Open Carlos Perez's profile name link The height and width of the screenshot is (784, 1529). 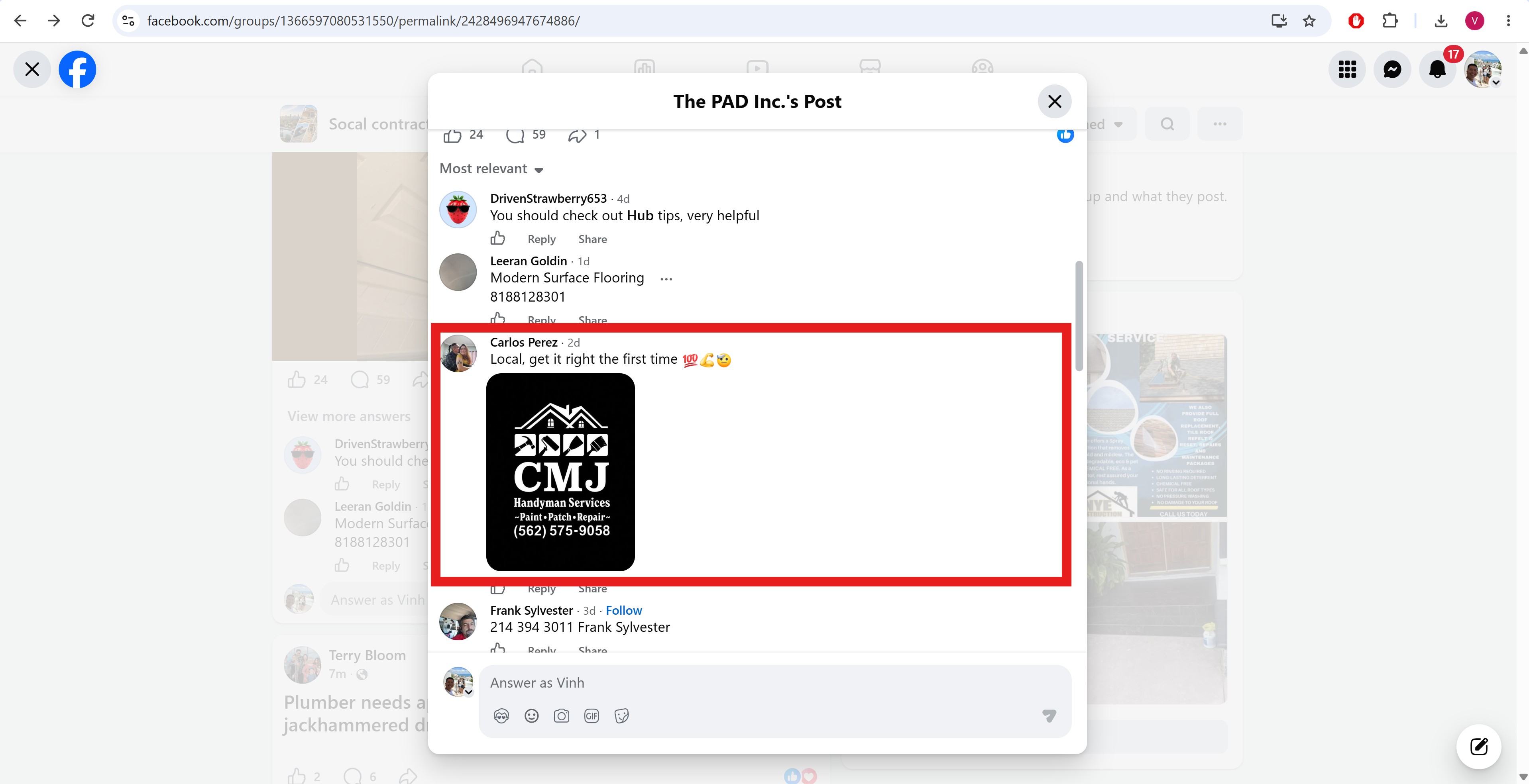coord(523,342)
